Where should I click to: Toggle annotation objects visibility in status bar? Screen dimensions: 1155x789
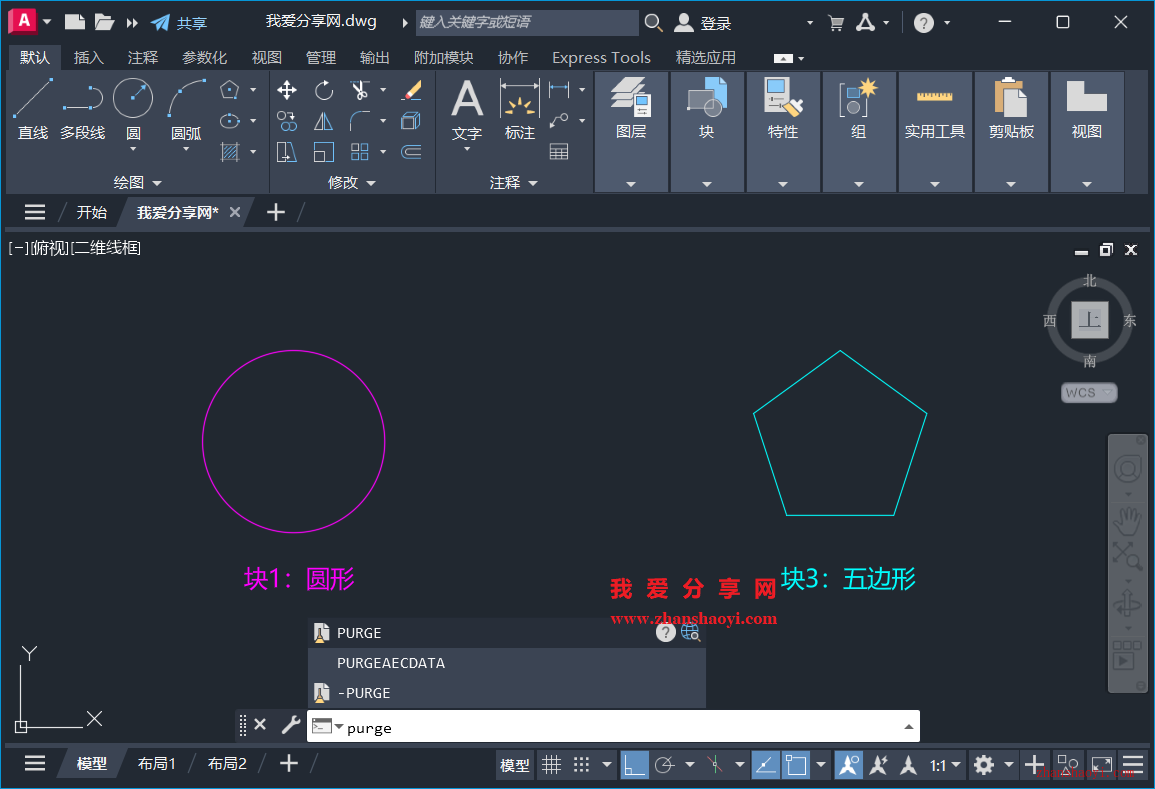click(x=849, y=765)
